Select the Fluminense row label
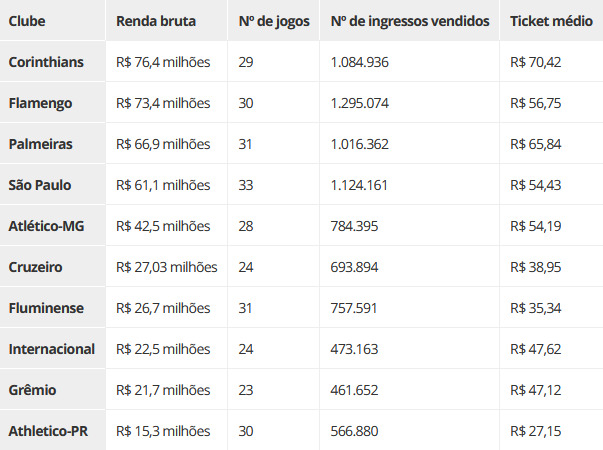Viewport: 603px width, 450px height. pos(46,308)
